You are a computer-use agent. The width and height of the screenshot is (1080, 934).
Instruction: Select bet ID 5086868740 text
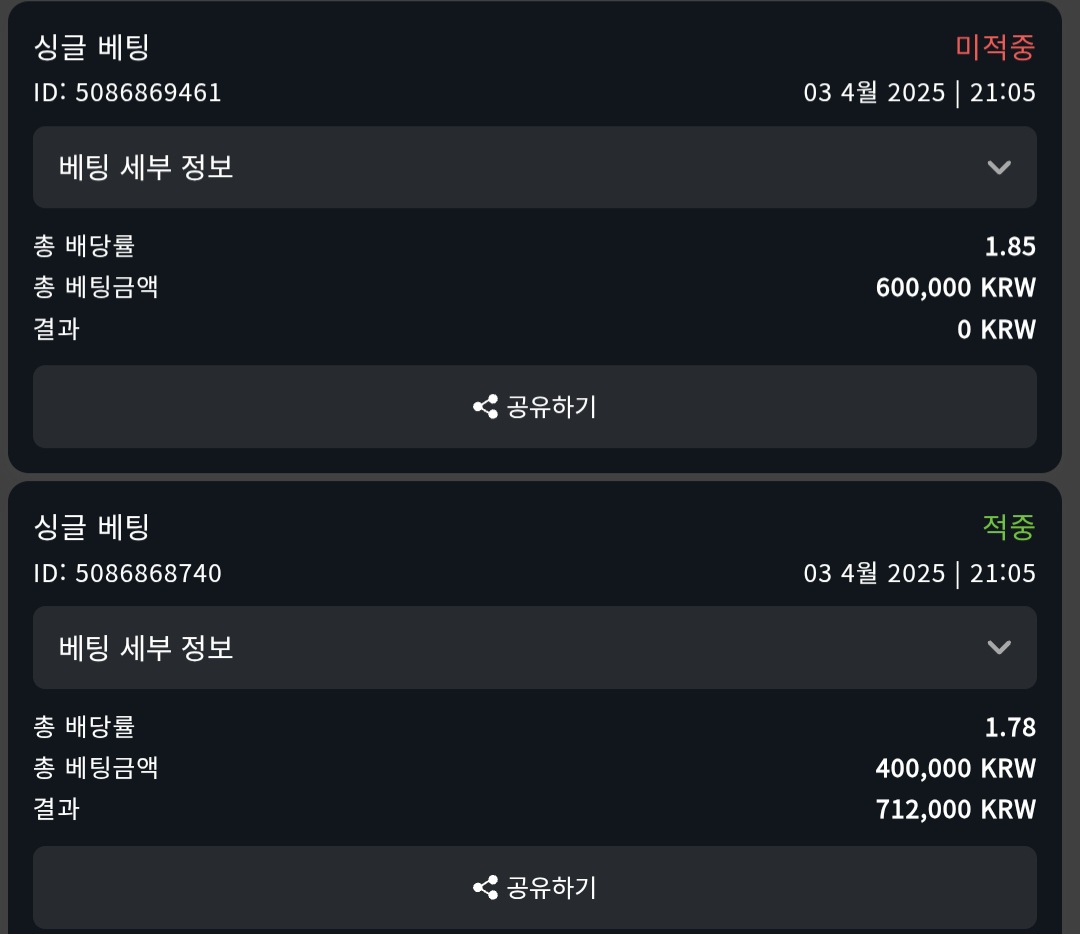(128, 573)
